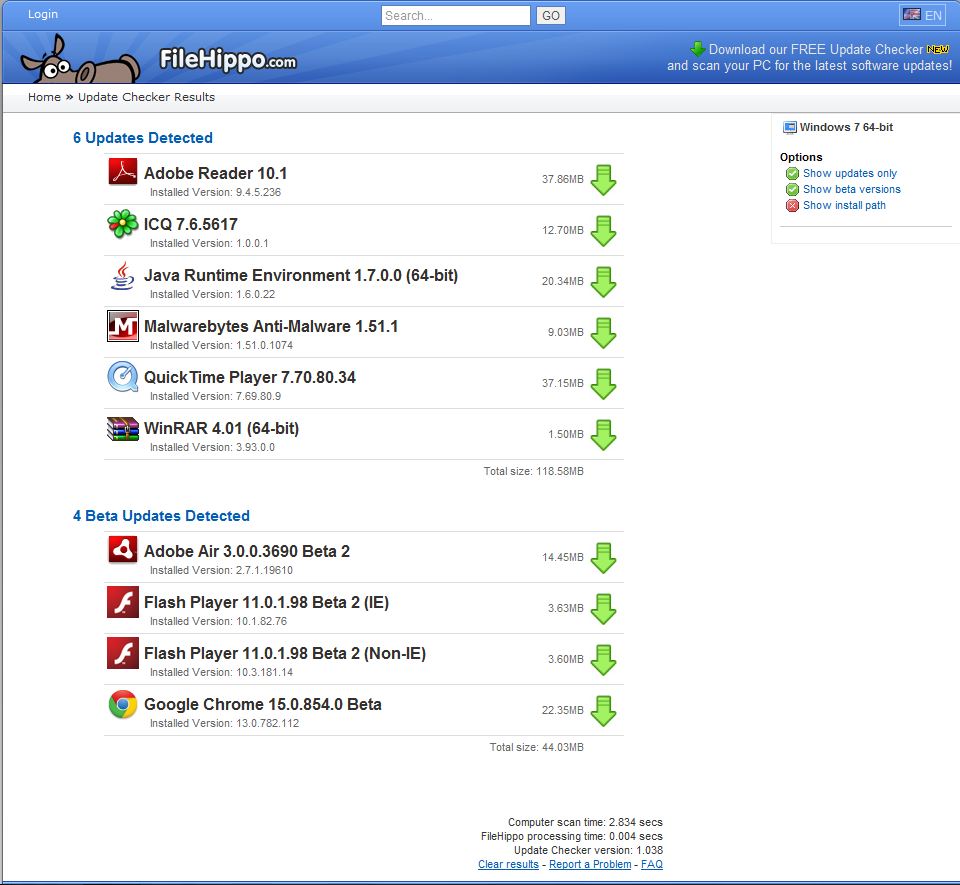Screen dimensions: 960x885
Task: Click the green arrow beside Update Checker banner
Action: 697,49
